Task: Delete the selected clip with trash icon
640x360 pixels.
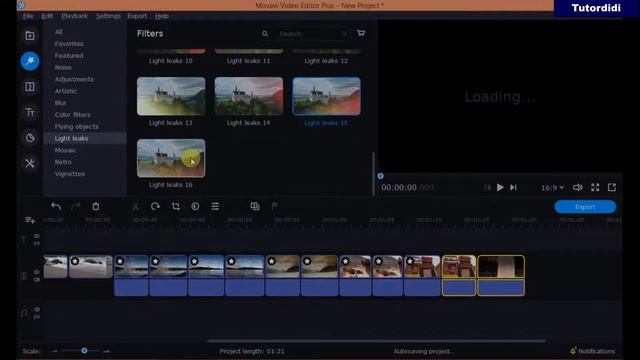Action: tap(96, 207)
